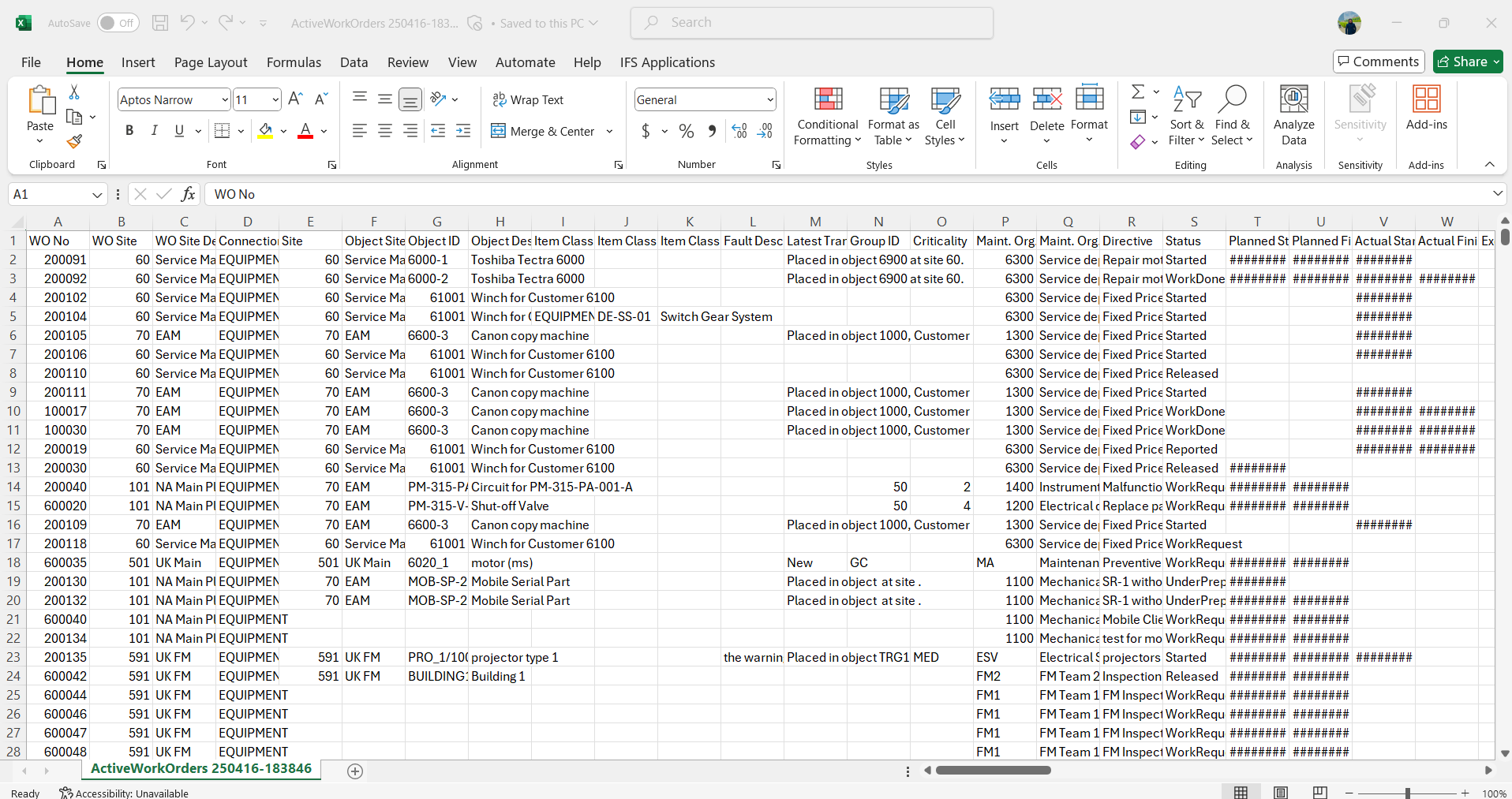Click the AutoSum sigma icon
The height and width of the screenshot is (799, 1512).
click(x=1138, y=92)
